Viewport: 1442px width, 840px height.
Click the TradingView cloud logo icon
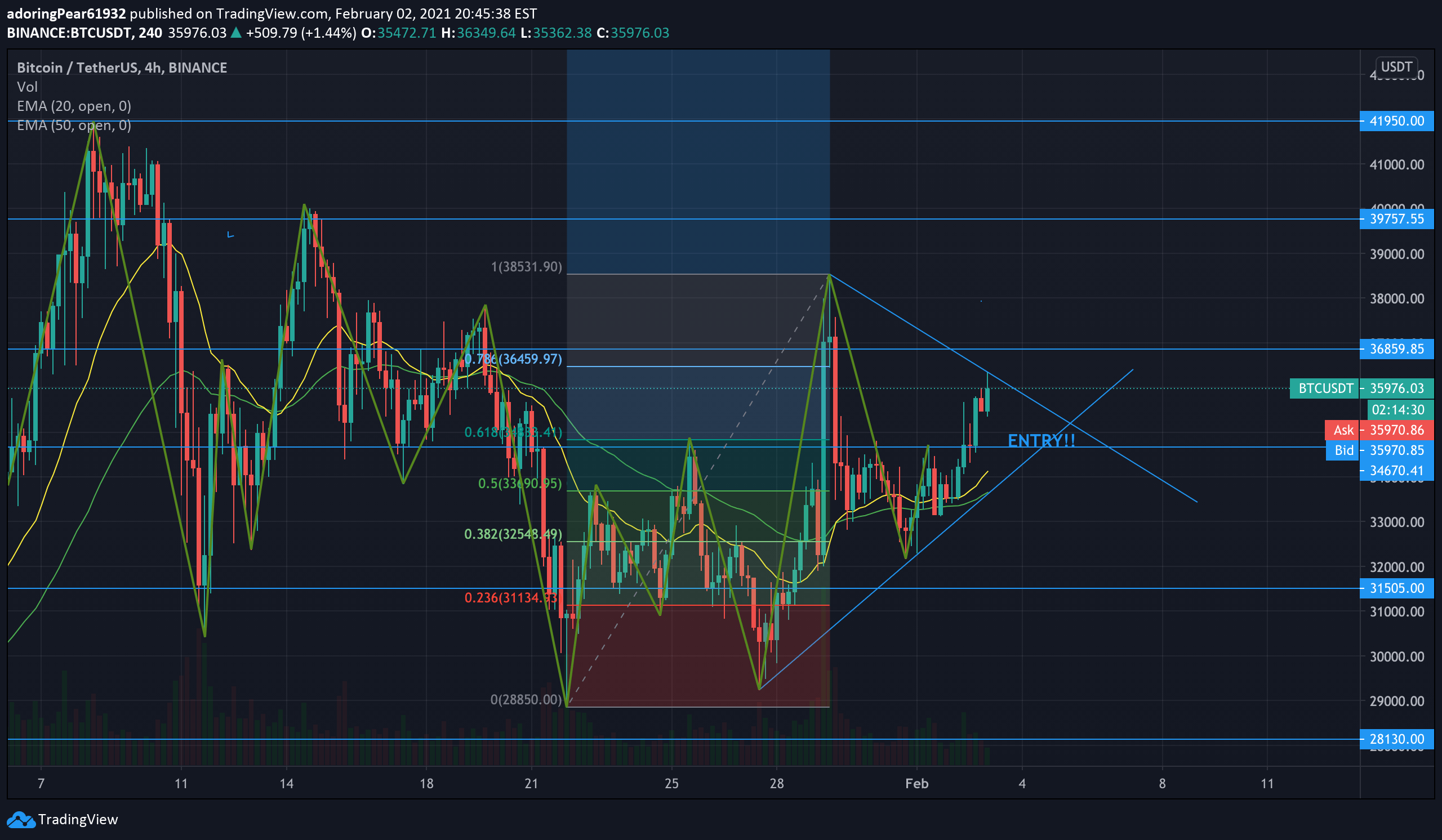[x=21, y=819]
